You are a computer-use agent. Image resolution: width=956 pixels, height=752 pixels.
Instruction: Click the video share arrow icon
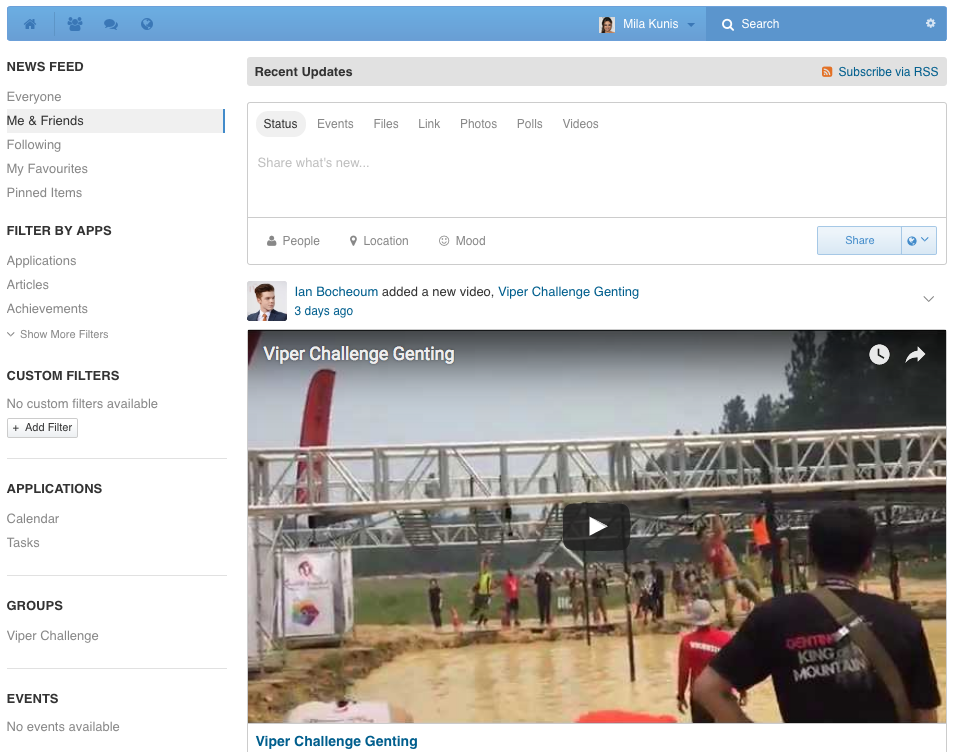[x=915, y=355]
